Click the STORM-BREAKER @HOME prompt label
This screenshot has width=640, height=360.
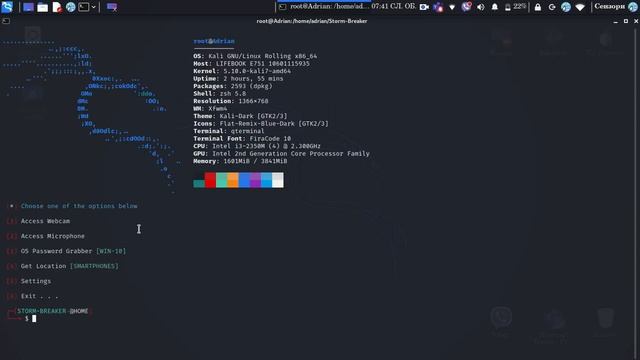click(x=53, y=311)
